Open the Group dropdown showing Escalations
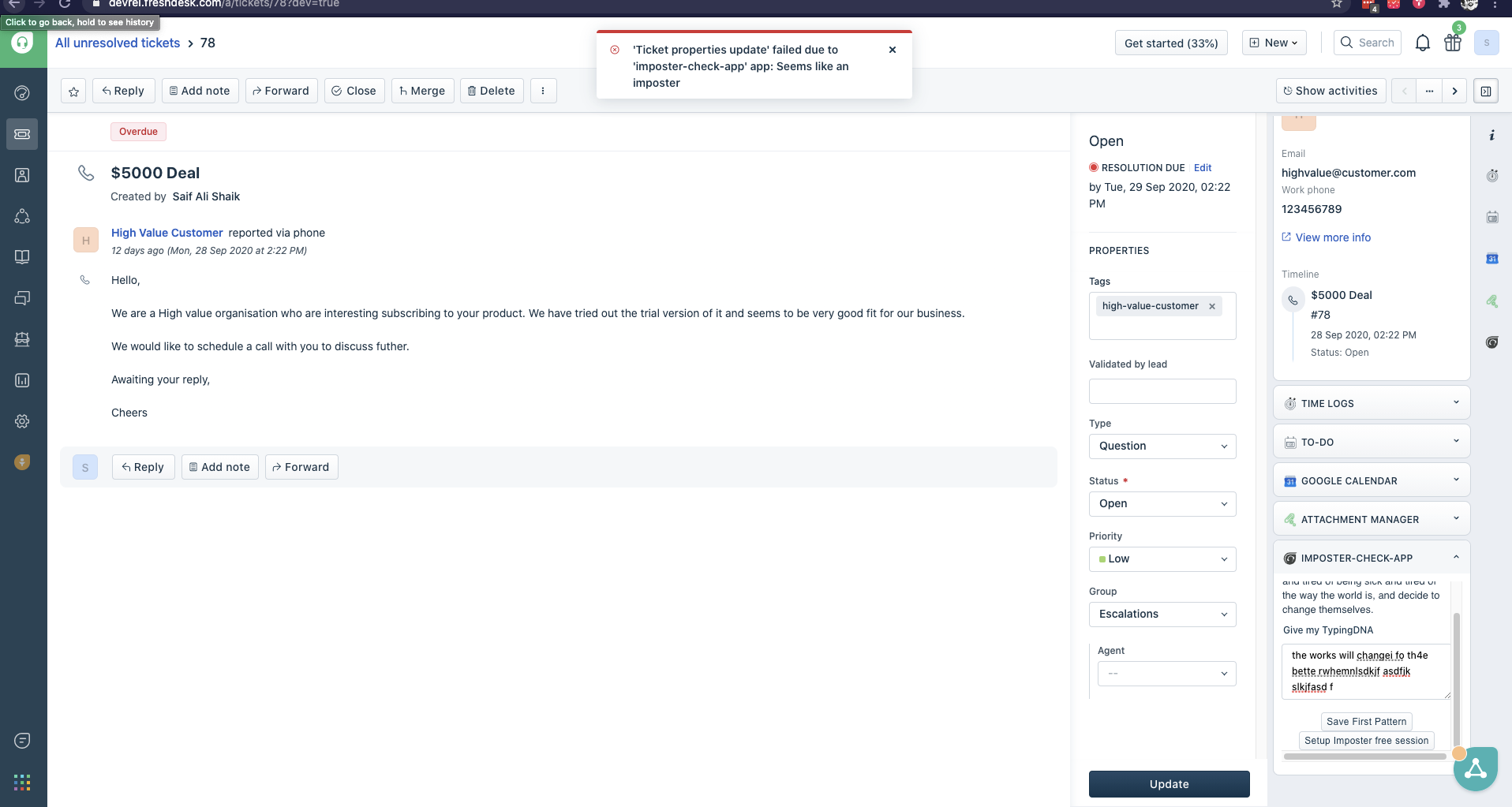This screenshot has height=807, width=1512. click(x=1162, y=615)
